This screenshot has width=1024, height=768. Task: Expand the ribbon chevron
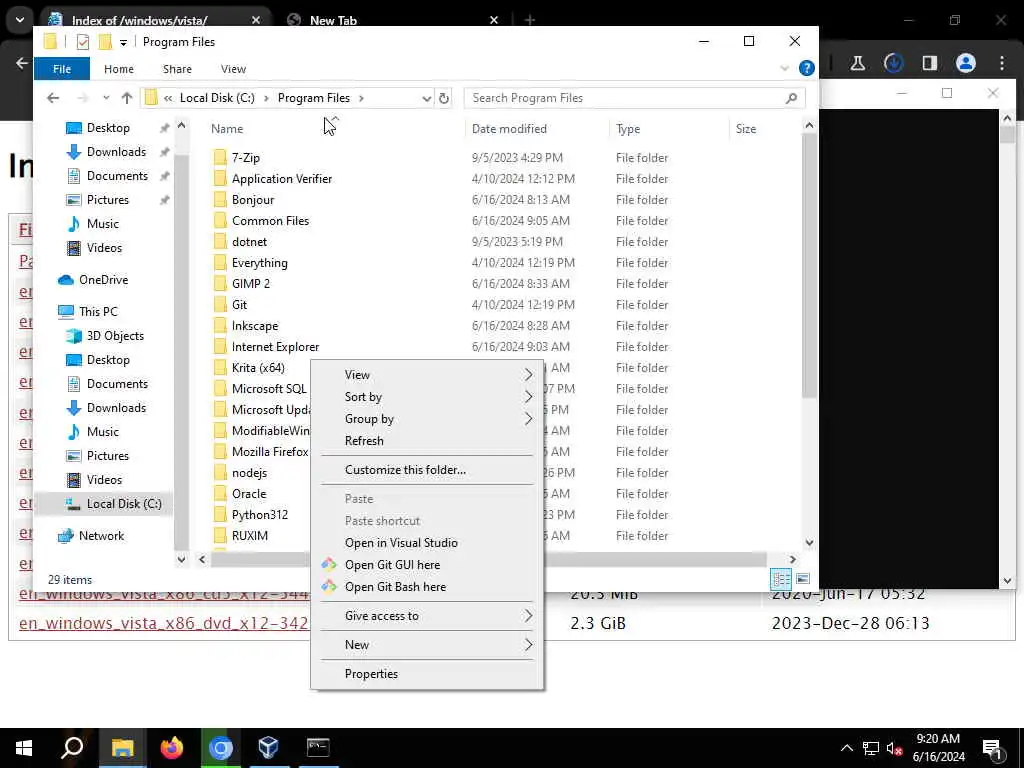tap(784, 69)
